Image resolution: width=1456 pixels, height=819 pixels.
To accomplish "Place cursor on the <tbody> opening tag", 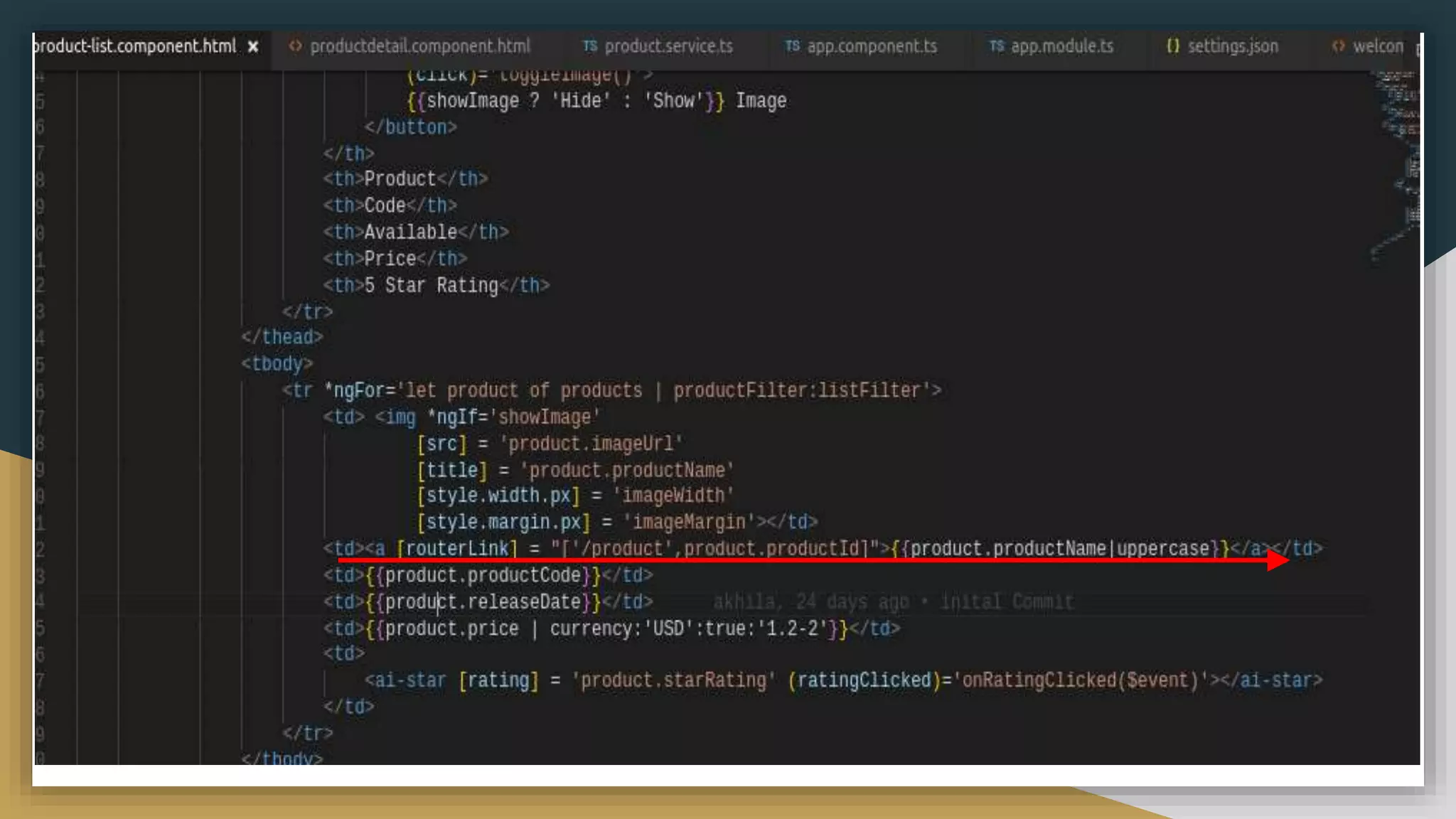I will tap(277, 364).
